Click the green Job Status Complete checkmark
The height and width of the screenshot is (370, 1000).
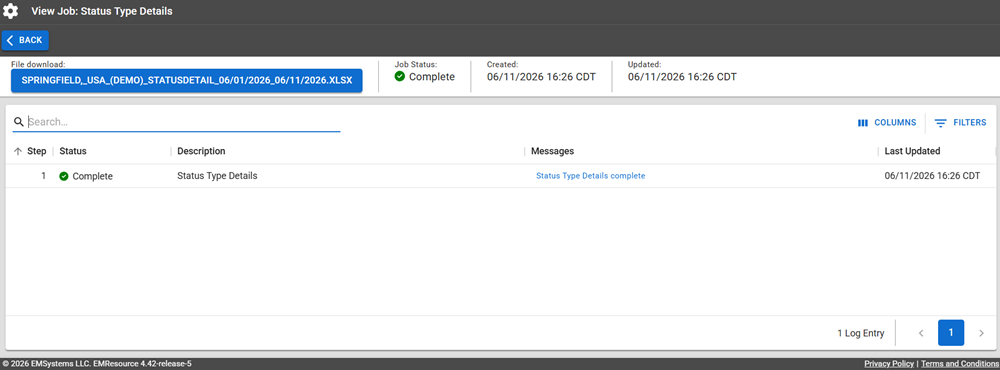[x=400, y=77]
